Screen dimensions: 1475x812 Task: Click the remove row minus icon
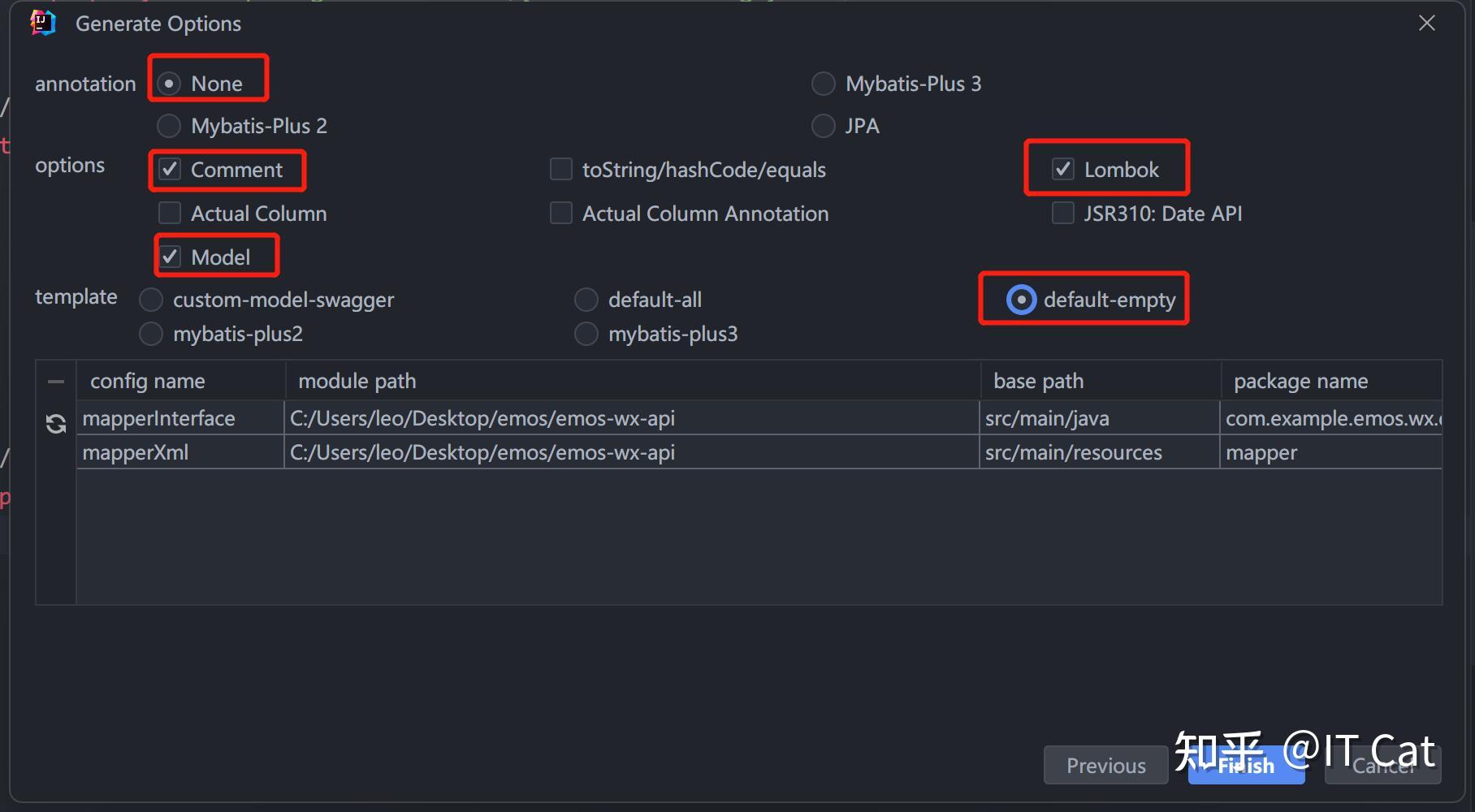[x=56, y=382]
